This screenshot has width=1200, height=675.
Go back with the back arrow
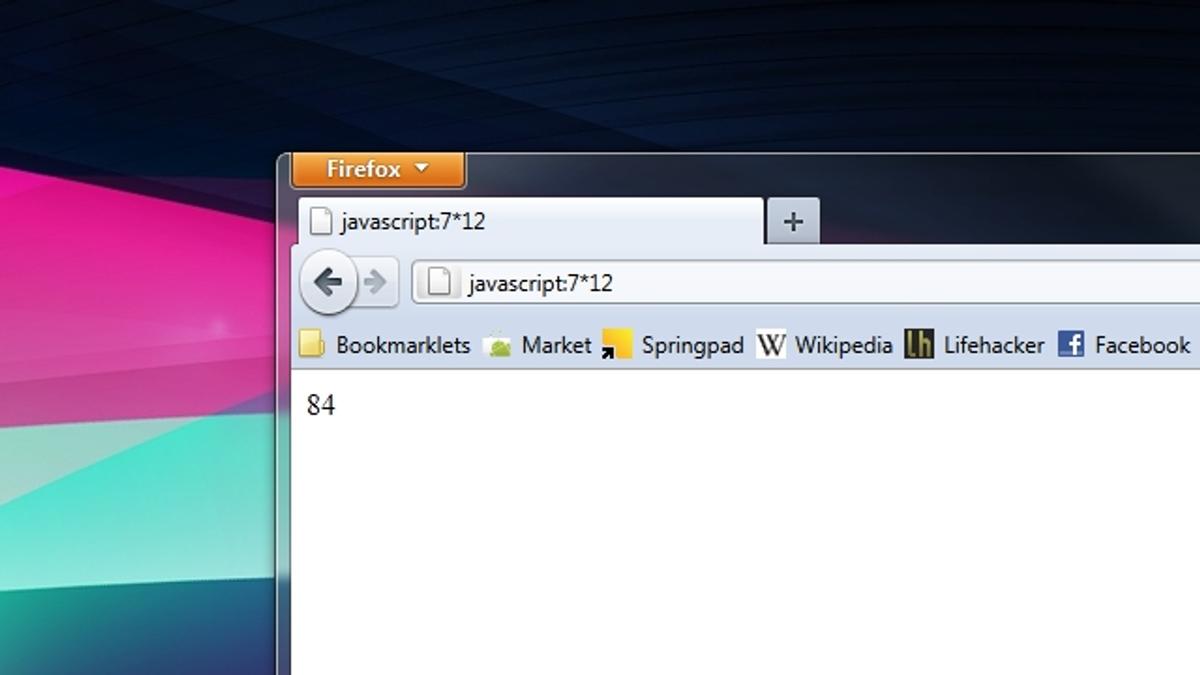coord(328,282)
